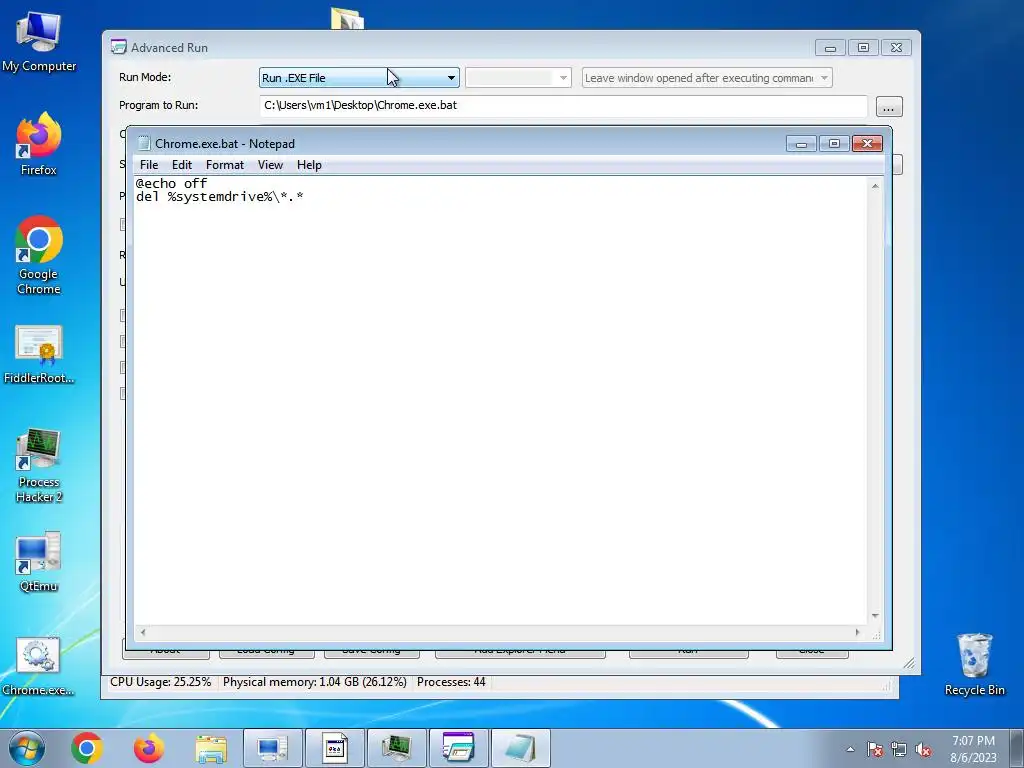Open Notepad Format menu
Screen dimensions: 1024x768
click(x=225, y=165)
